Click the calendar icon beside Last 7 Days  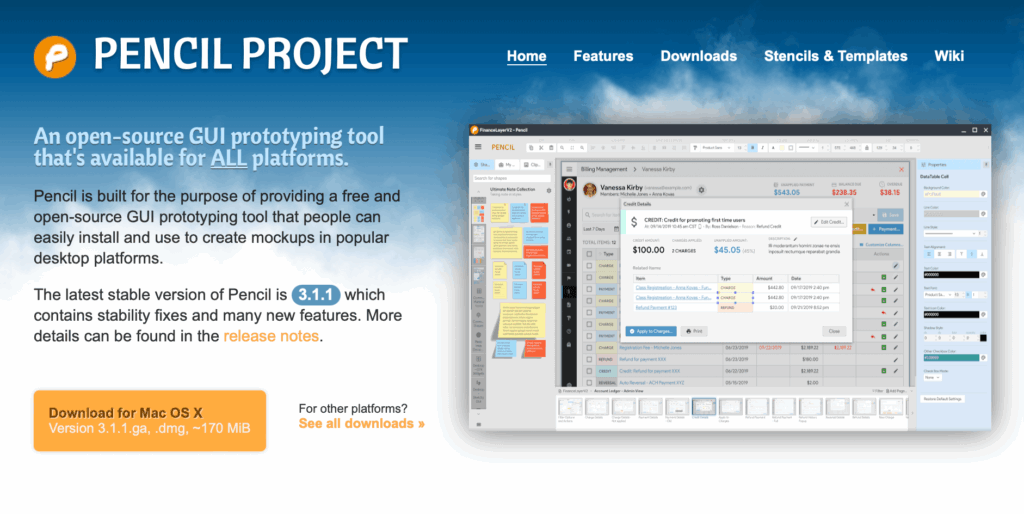[x=616, y=229]
